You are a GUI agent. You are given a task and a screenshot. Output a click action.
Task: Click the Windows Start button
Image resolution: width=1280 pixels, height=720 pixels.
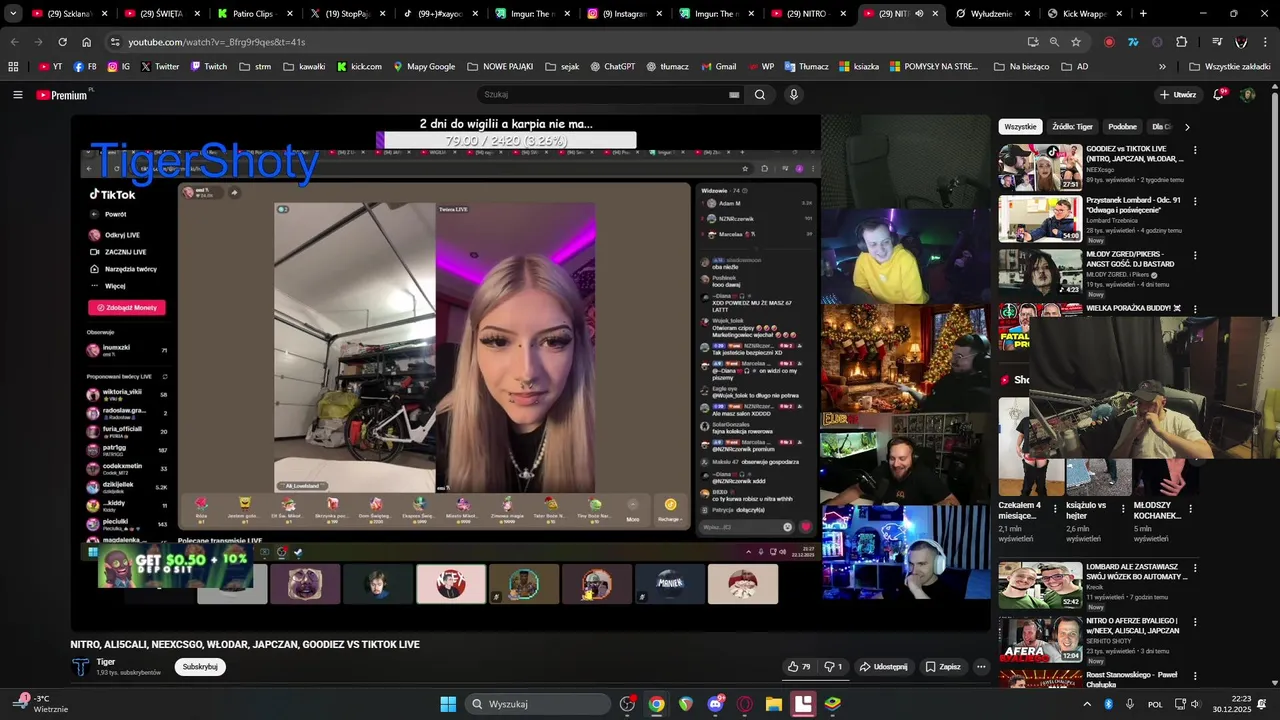tap(448, 704)
